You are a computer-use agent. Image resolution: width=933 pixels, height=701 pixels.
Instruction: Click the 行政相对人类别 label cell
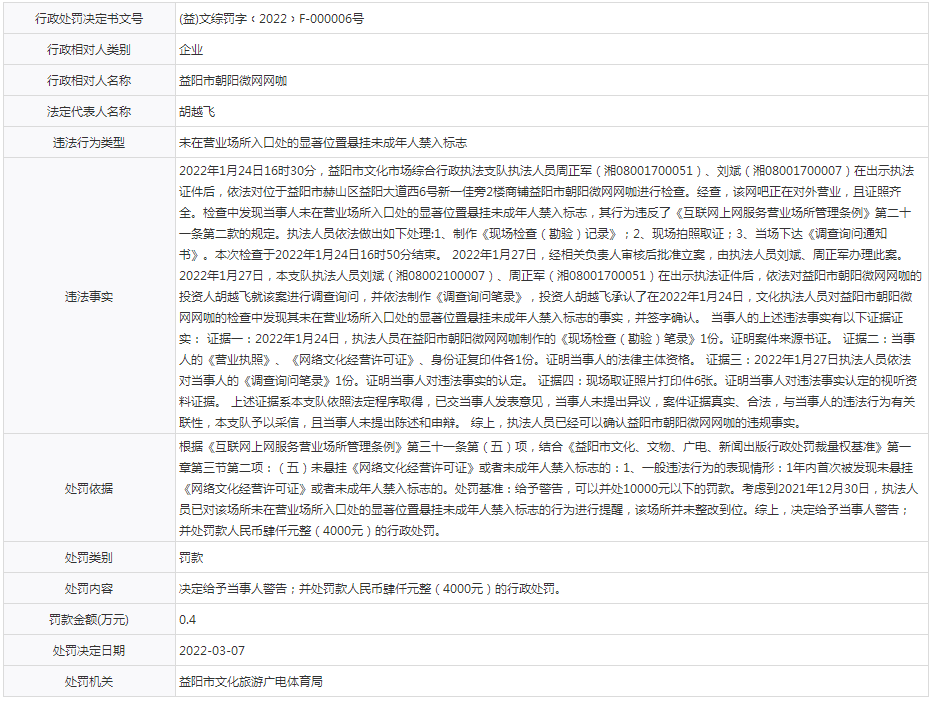coord(89,49)
